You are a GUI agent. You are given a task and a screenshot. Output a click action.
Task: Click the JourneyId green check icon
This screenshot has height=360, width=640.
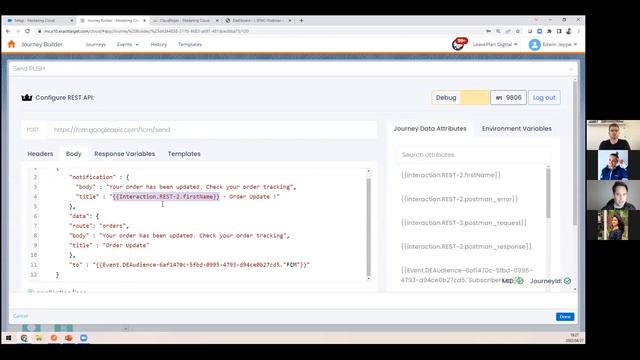567,281
